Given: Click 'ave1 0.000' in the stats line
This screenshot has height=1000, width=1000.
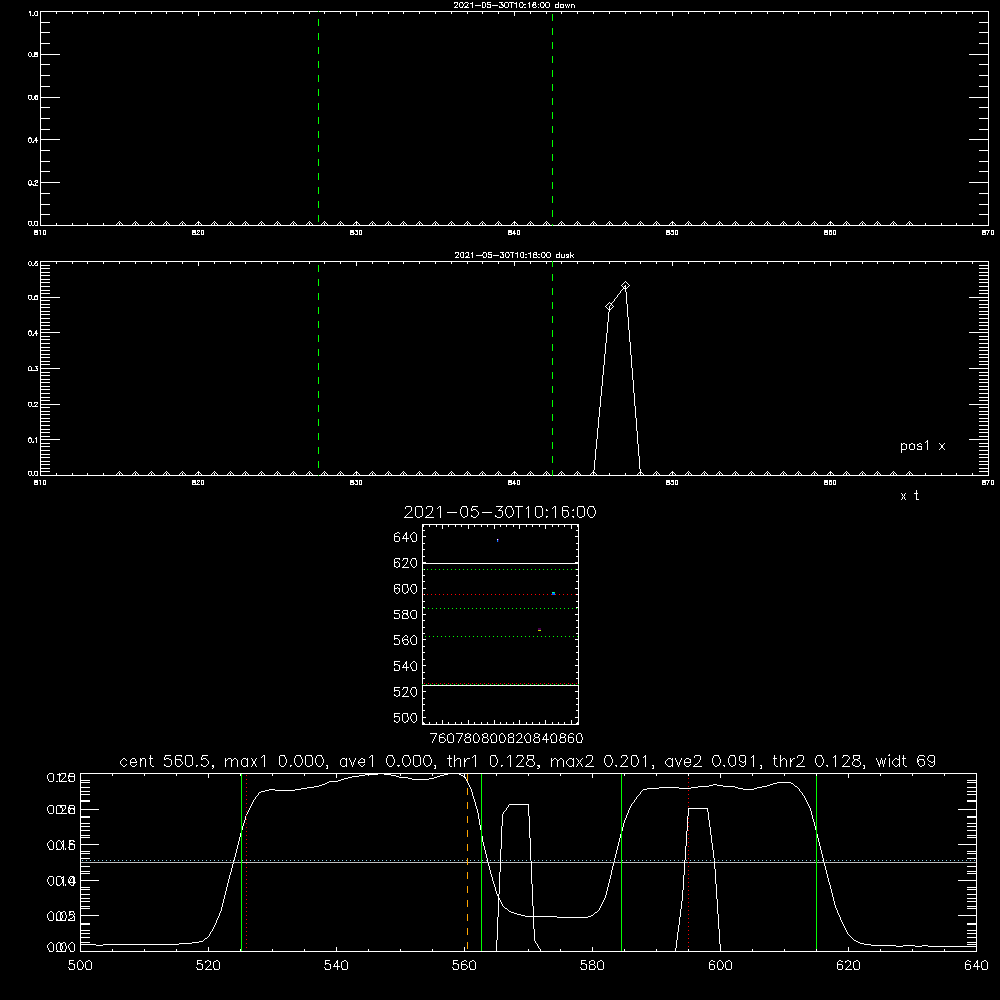Looking at the screenshot, I should pyautogui.click(x=383, y=761).
